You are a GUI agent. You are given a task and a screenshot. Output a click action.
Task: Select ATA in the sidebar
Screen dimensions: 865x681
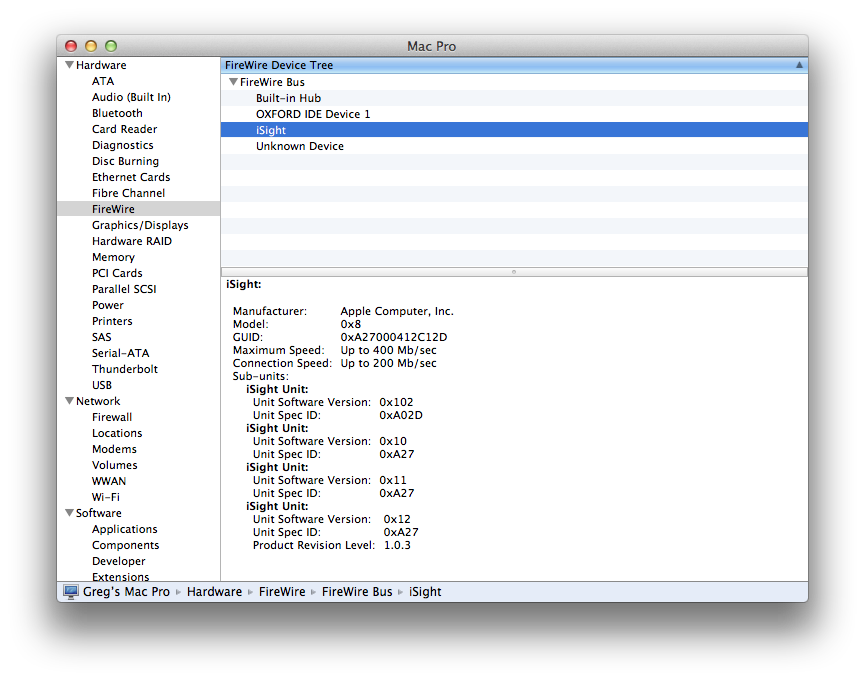103,81
